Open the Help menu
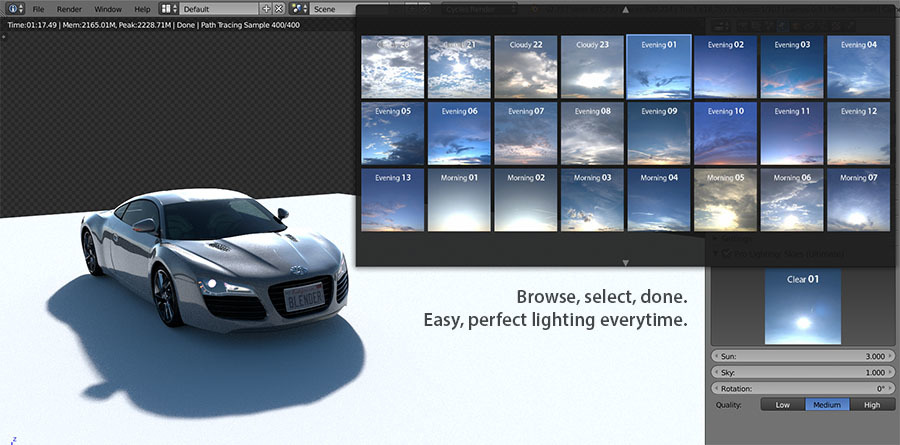900x445 pixels. point(142,8)
